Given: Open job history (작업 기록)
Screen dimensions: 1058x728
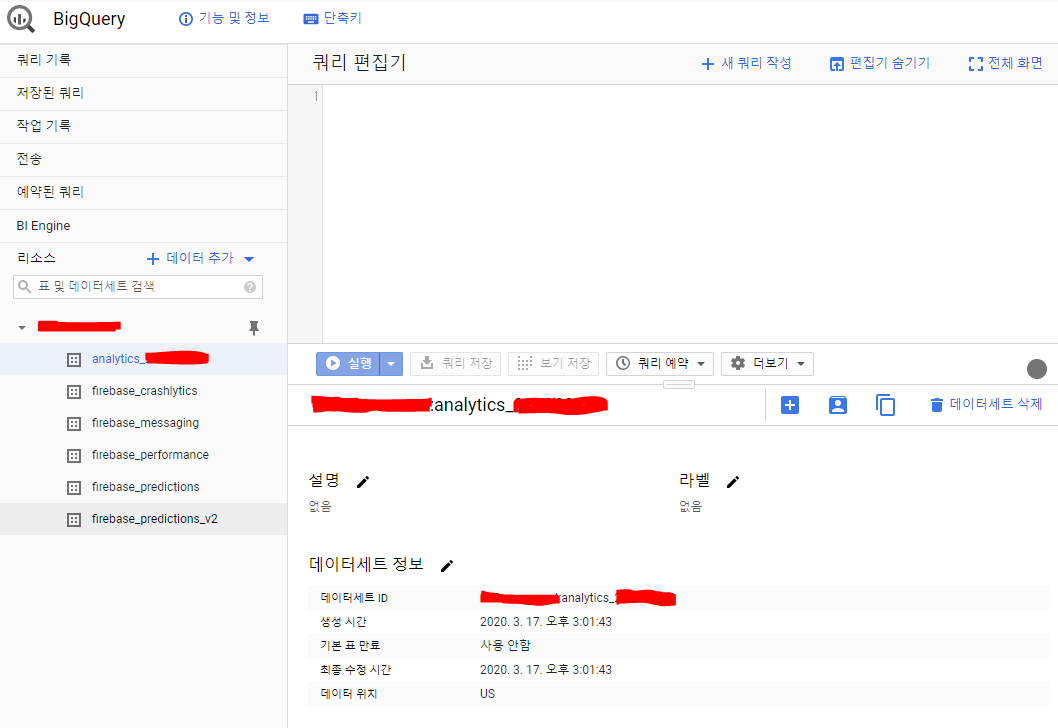Looking at the screenshot, I should pyautogui.click(x=143, y=126).
